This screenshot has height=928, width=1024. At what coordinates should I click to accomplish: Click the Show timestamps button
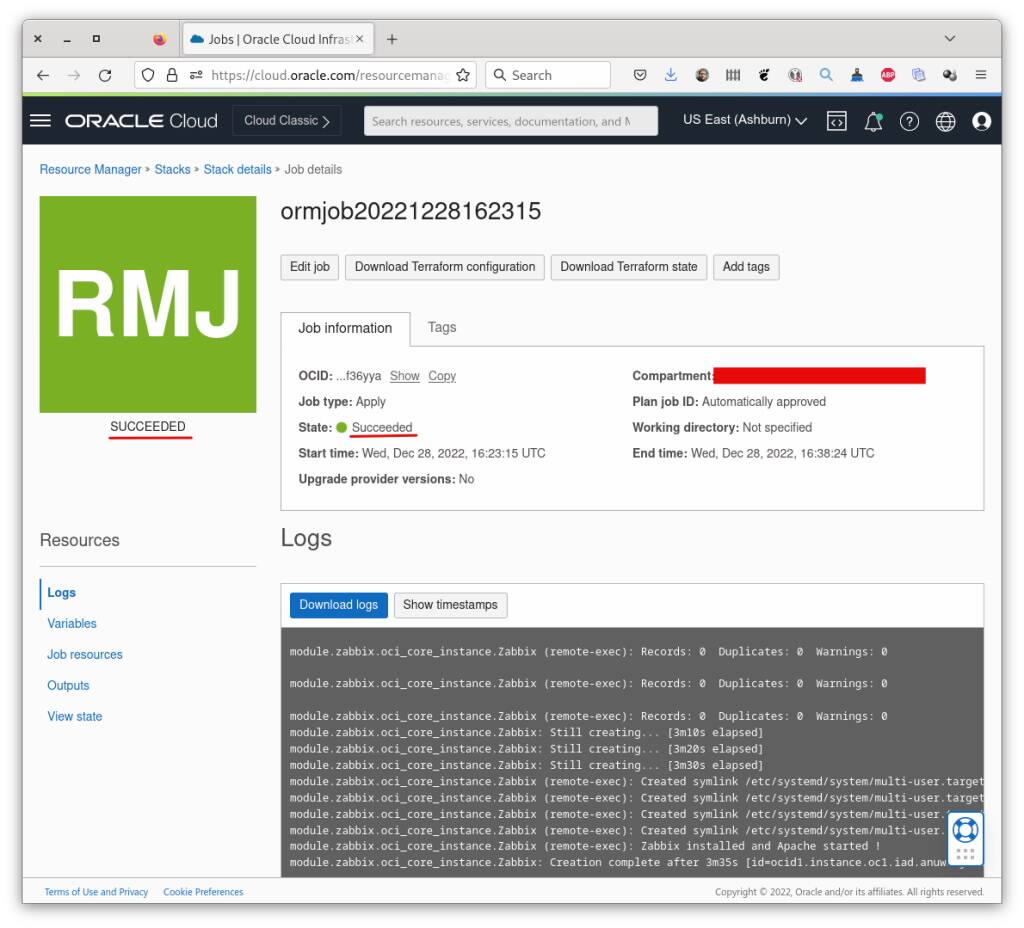click(450, 605)
